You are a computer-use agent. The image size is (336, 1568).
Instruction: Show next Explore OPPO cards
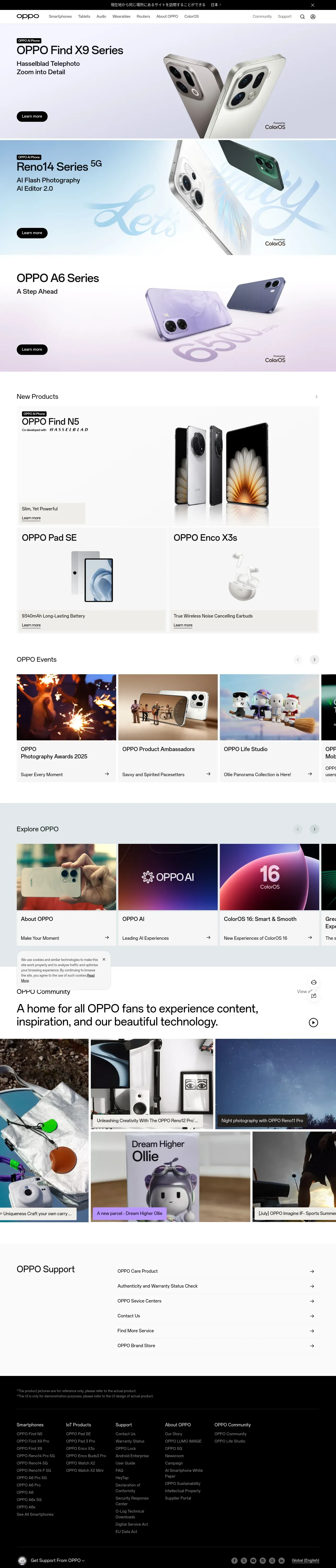tap(315, 829)
